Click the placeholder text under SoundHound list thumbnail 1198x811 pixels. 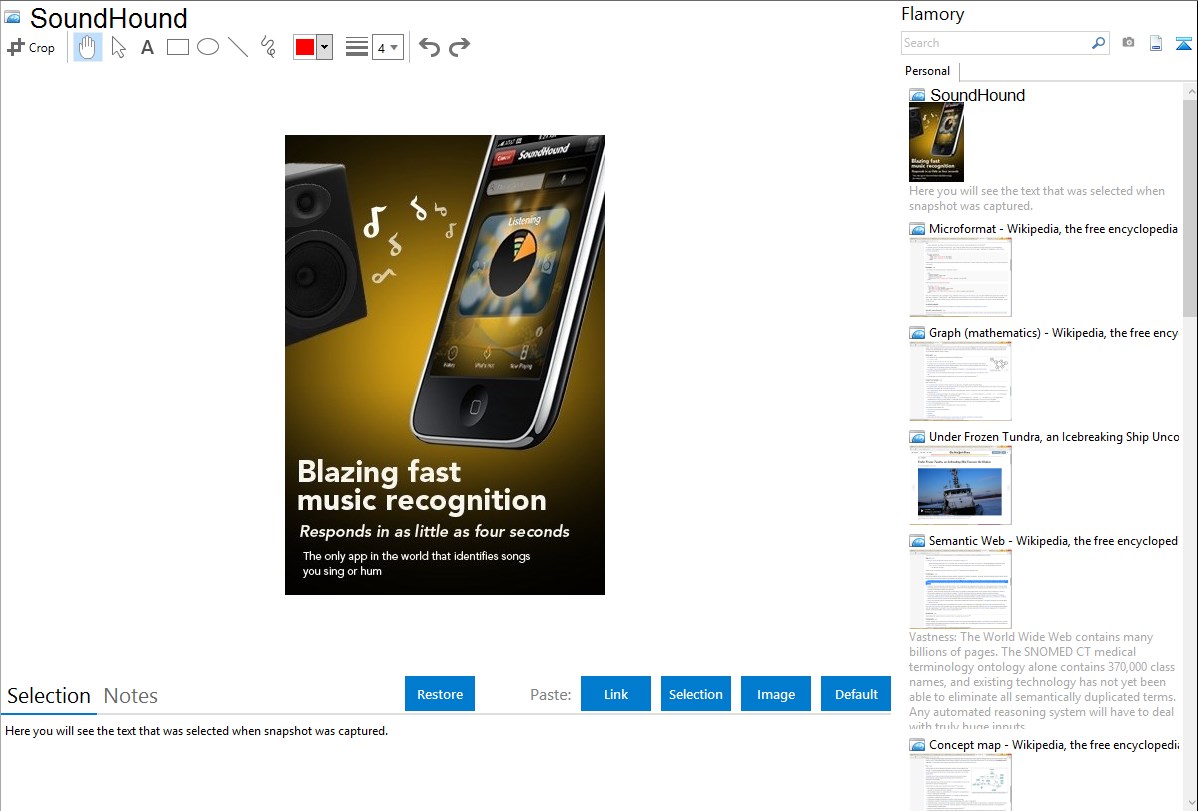point(1037,198)
